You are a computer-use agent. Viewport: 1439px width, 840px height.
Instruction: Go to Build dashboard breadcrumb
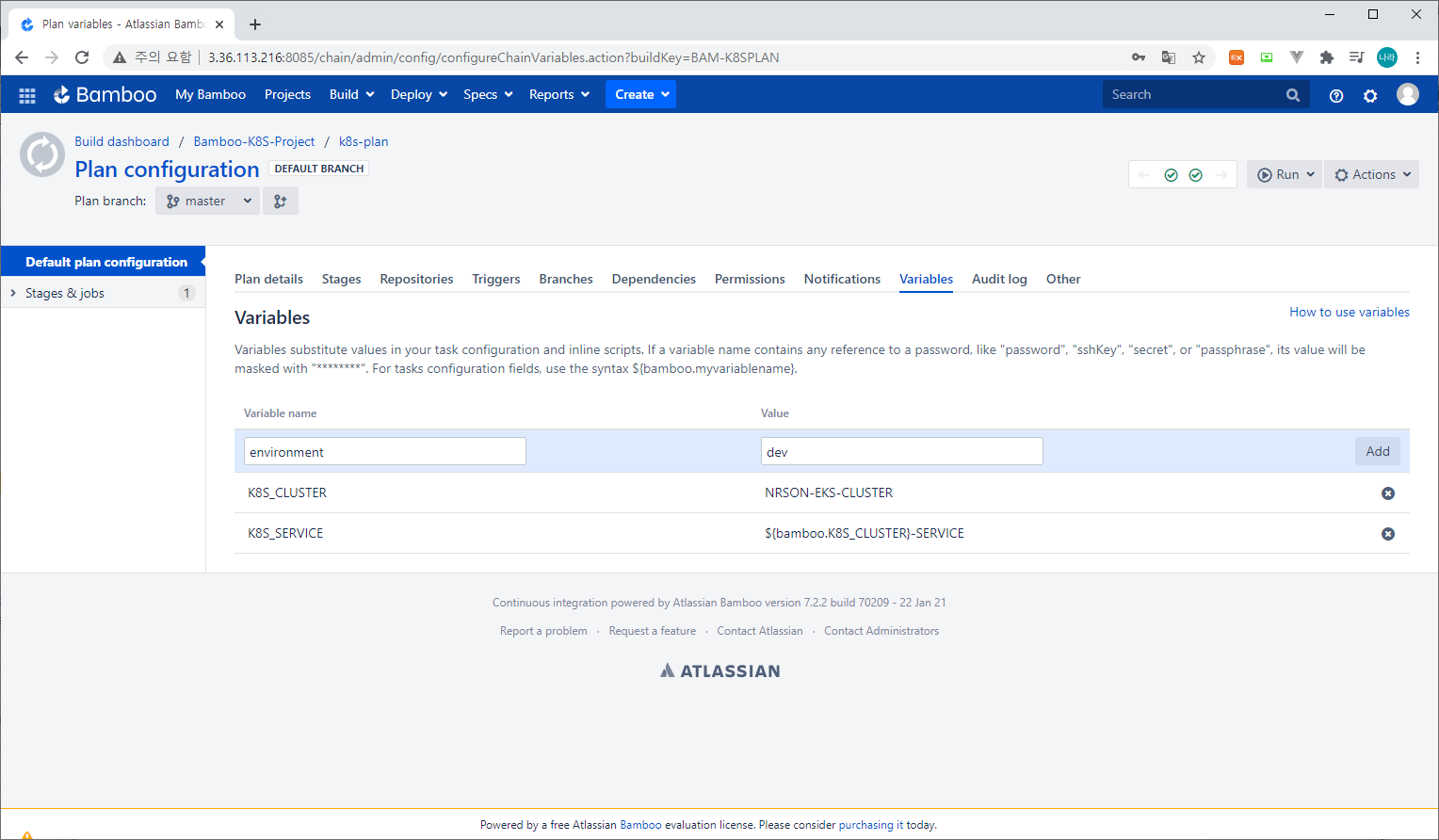tap(121, 141)
